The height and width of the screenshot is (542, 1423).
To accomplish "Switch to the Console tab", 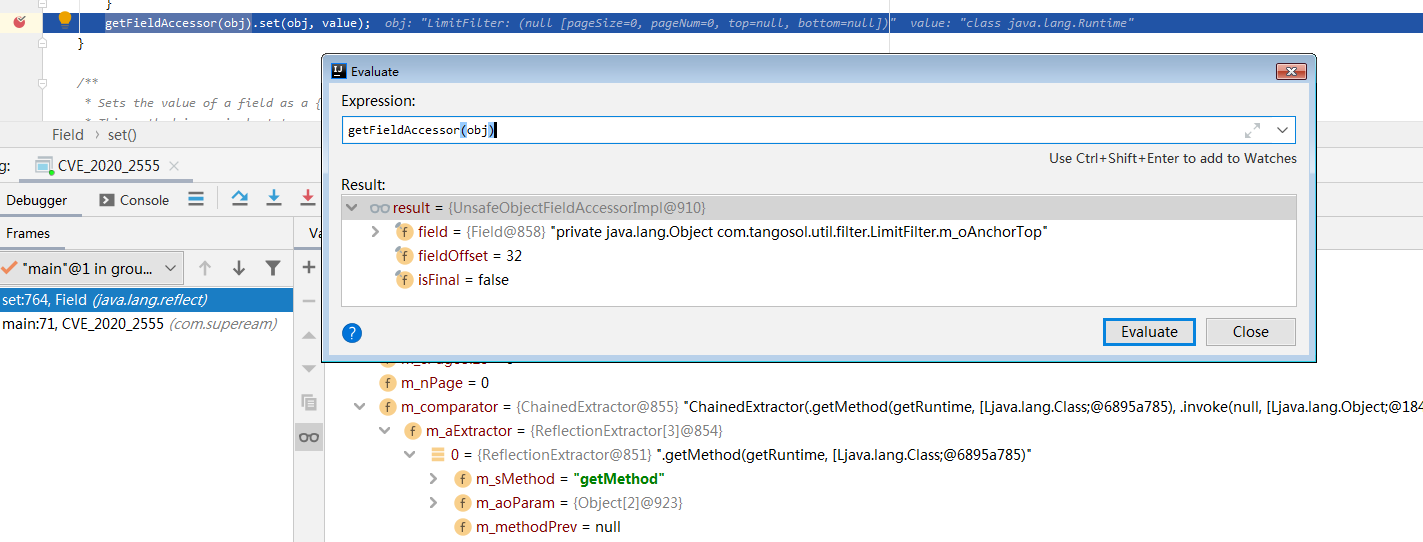I will coord(134,200).
